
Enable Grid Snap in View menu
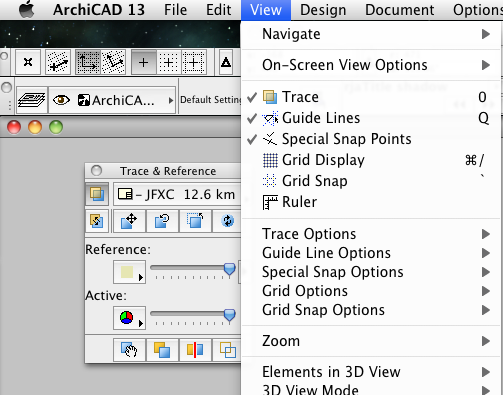371,181
